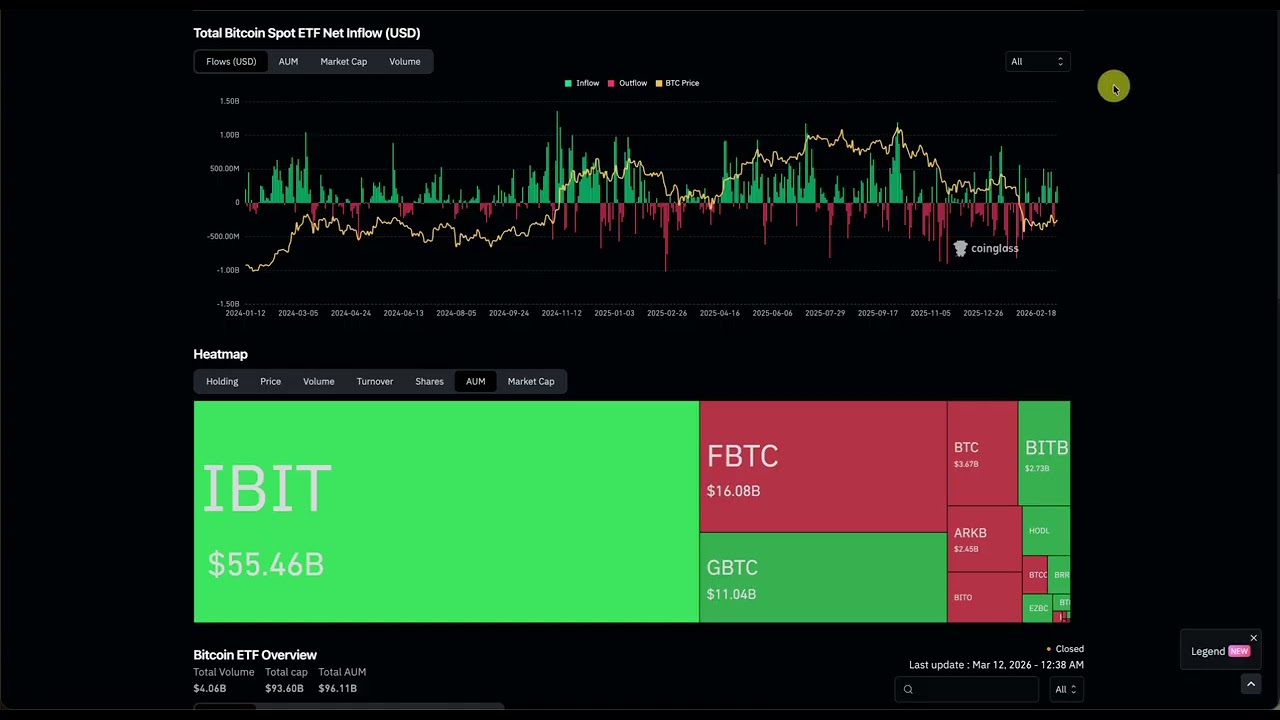Select Price heatmap tab
The height and width of the screenshot is (720, 1280).
point(270,381)
